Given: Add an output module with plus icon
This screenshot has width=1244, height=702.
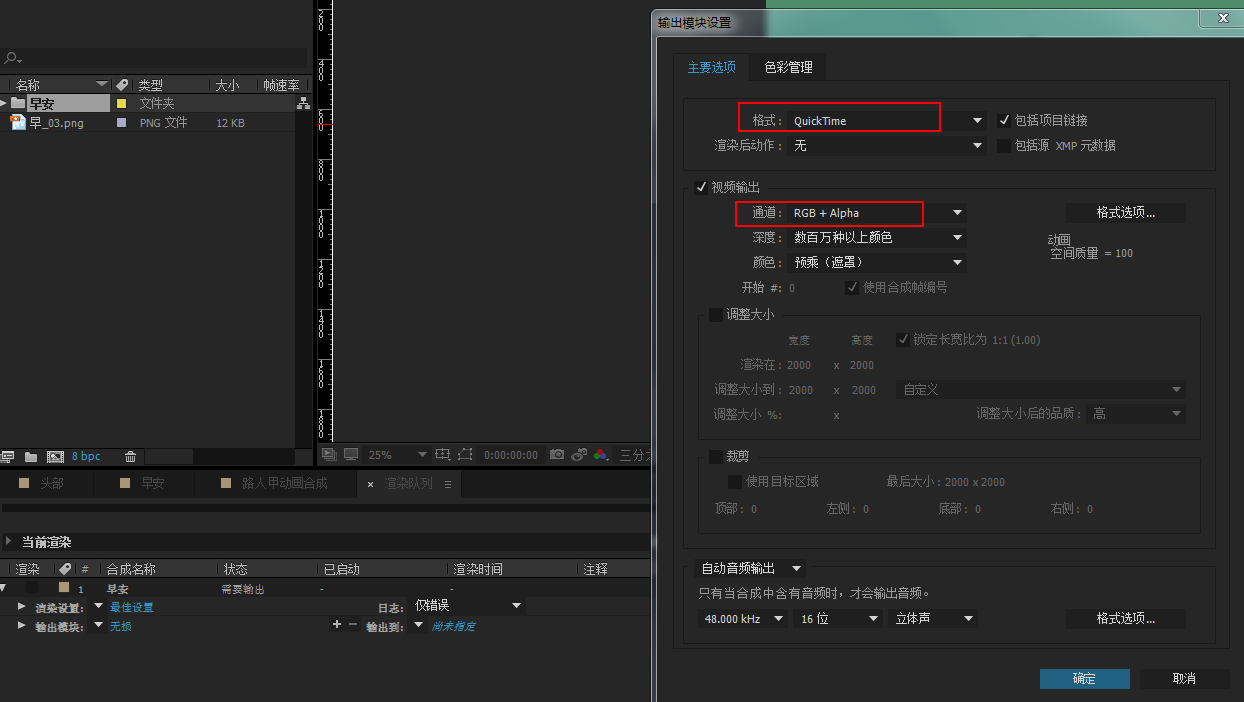Looking at the screenshot, I should (337, 624).
